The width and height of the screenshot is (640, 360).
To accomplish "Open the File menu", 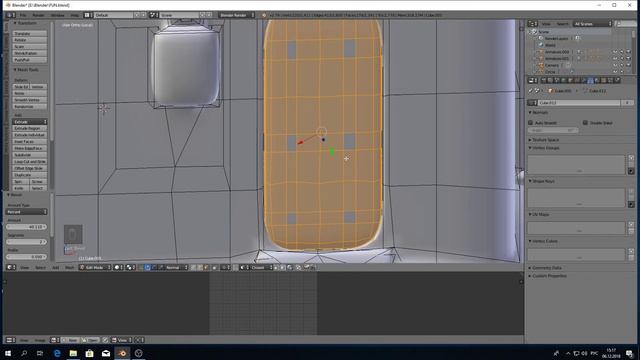I will click(x=23, y=15).
